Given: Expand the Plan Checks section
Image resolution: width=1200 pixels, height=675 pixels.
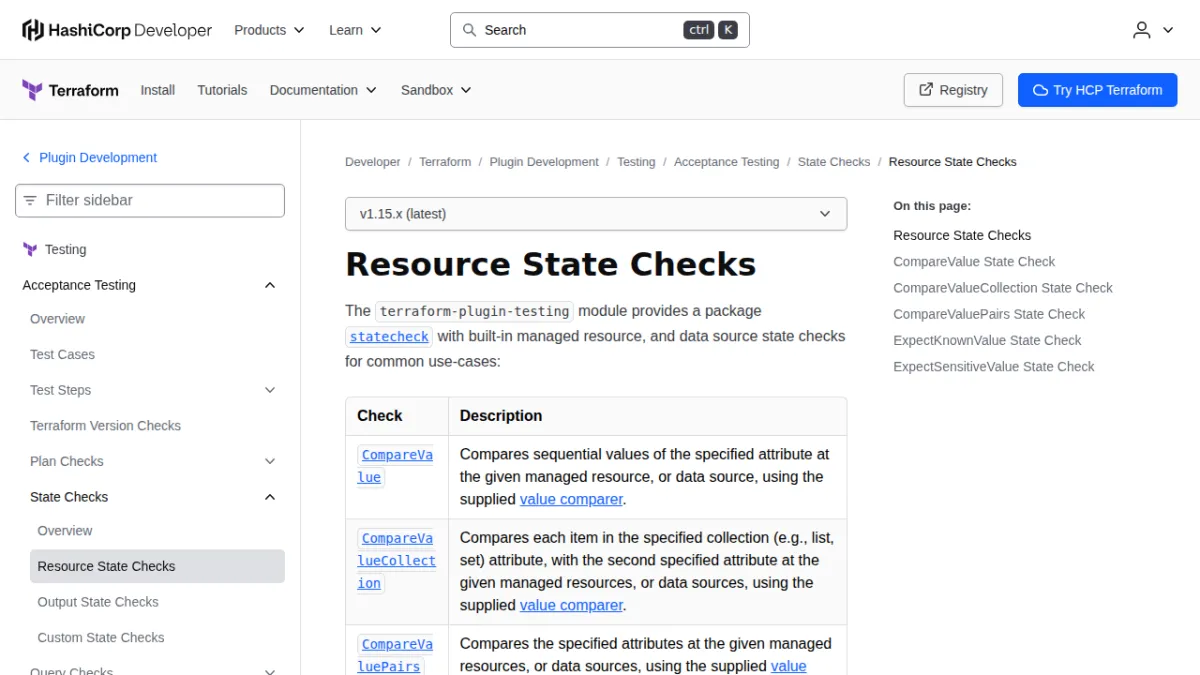Looking at the screenshot, I should click(x=270, y=461).
